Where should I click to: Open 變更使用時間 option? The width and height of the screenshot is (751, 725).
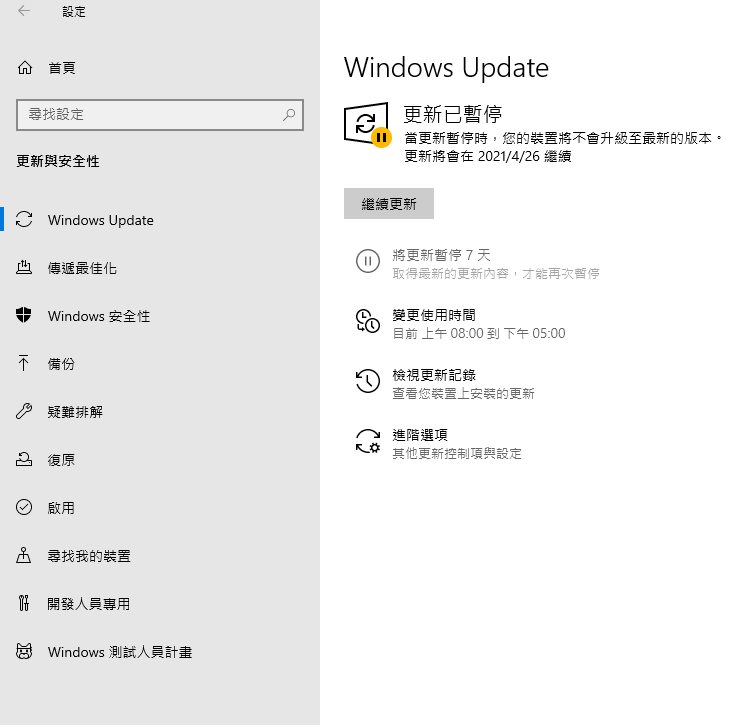[434, 315]
